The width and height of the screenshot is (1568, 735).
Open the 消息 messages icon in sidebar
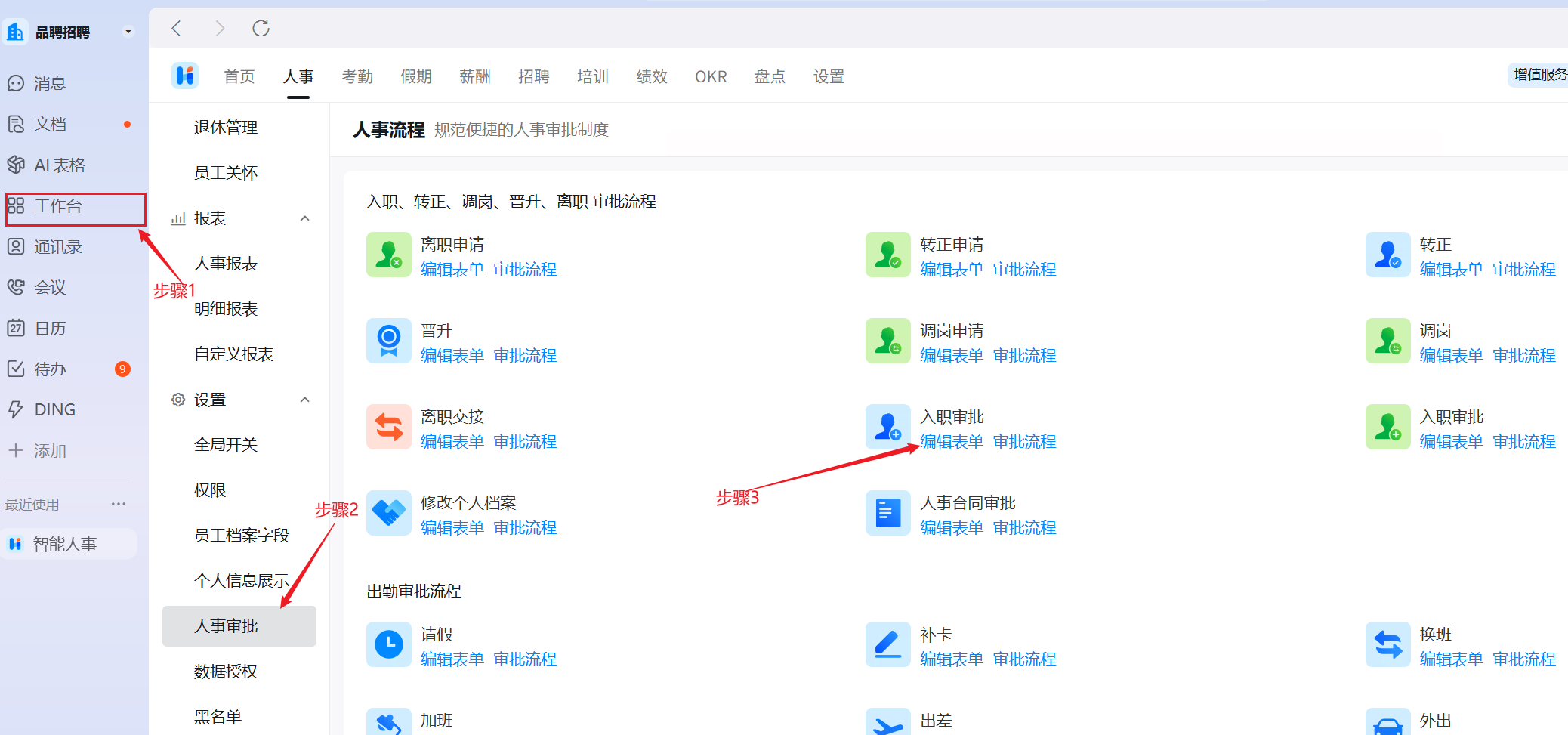pyautogui.click(x=16, y=83)
